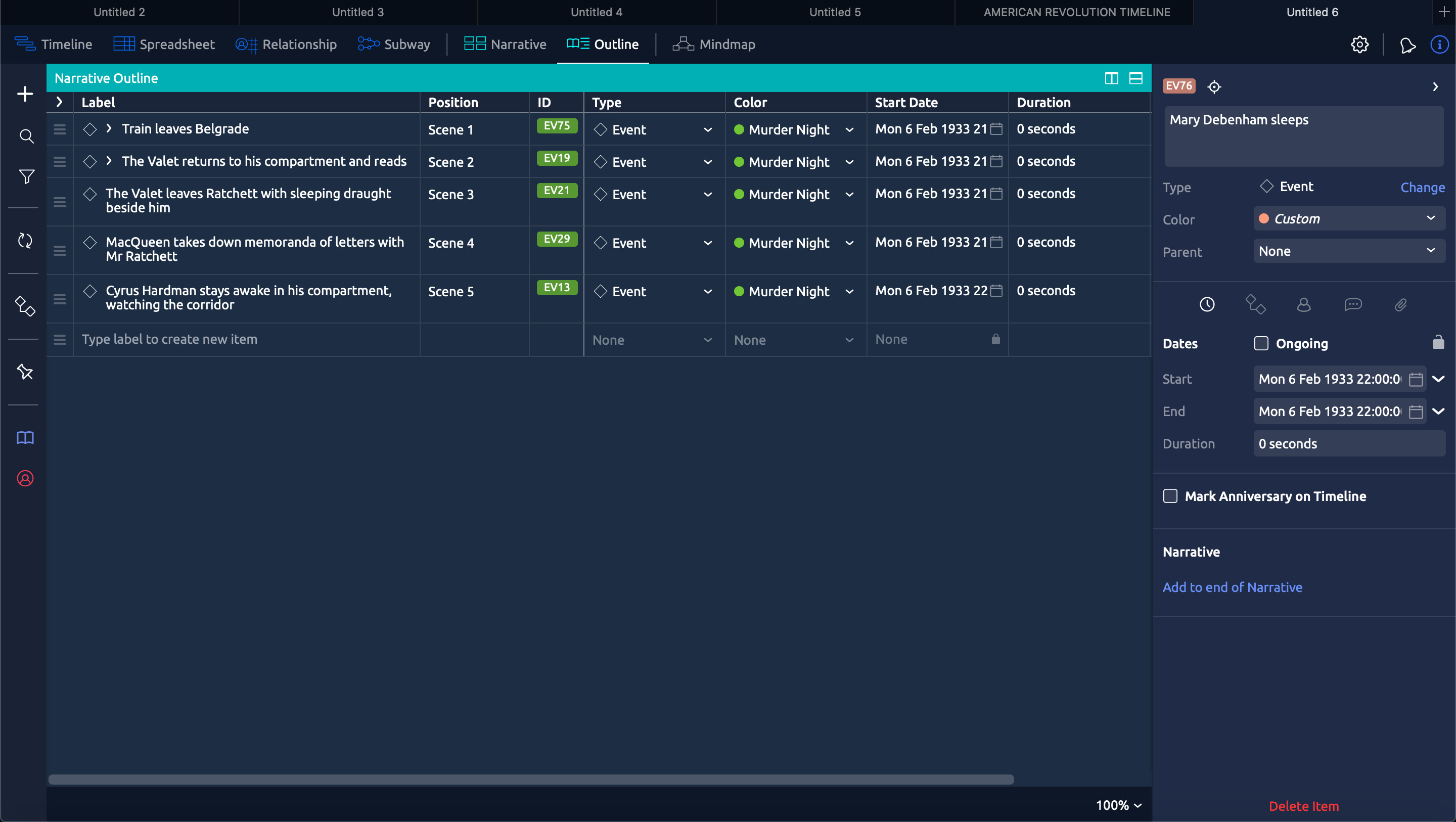Open the book icon in sidebar
Image resolution: width=1456 pixels, height=822 pixels.
25,438
